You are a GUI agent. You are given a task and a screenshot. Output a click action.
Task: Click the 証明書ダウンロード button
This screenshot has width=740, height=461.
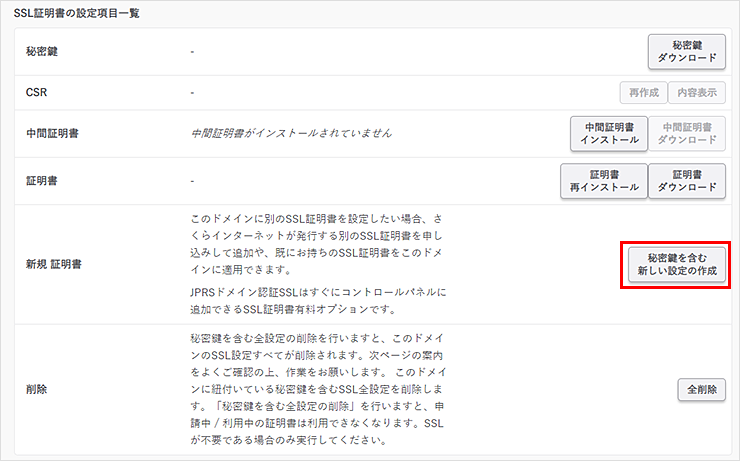(x=686, y=180)
